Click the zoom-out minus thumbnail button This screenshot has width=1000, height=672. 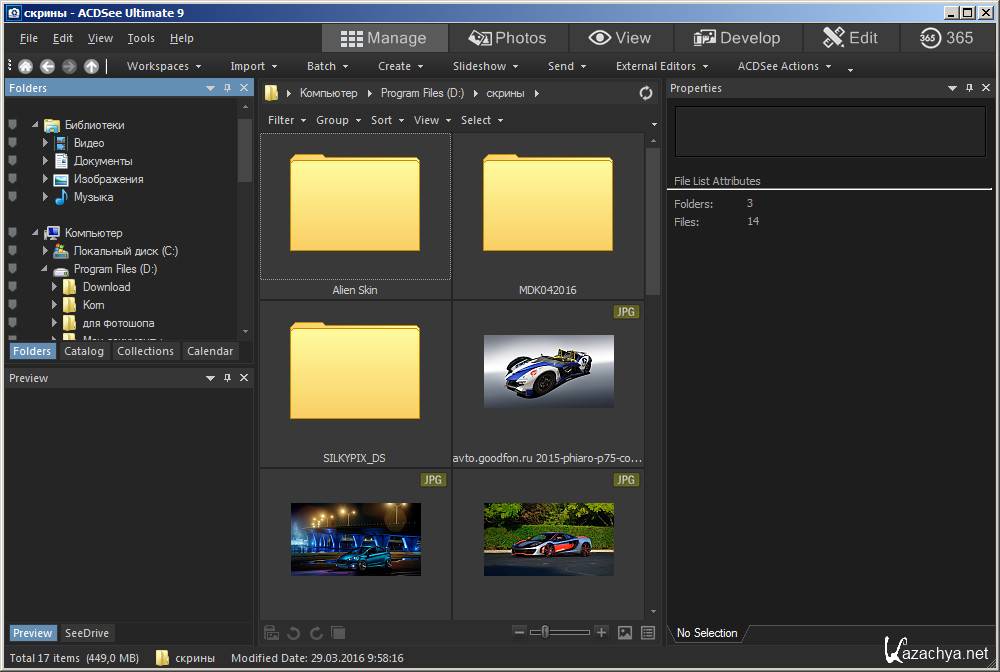point(519,632)
